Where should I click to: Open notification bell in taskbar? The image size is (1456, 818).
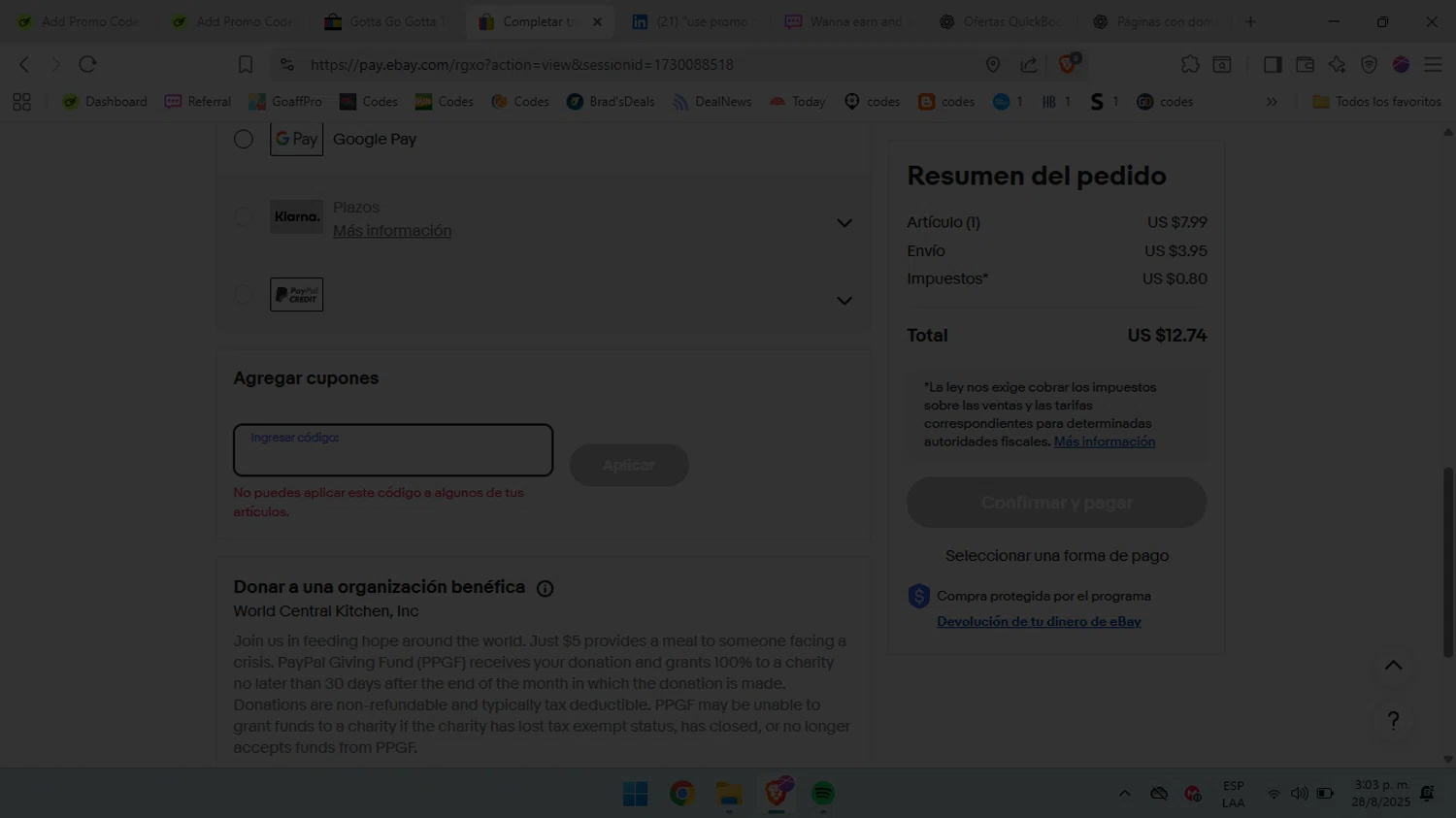pyautogui.click(x=1427, y=794)
